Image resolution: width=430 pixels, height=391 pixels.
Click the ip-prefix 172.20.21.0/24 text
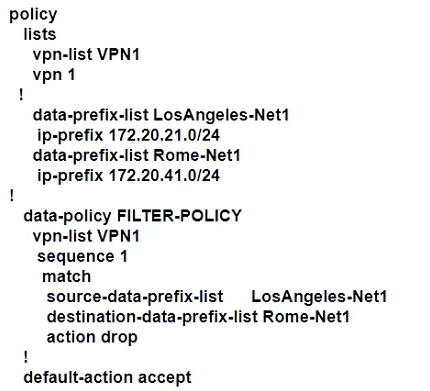coord(128,135)
